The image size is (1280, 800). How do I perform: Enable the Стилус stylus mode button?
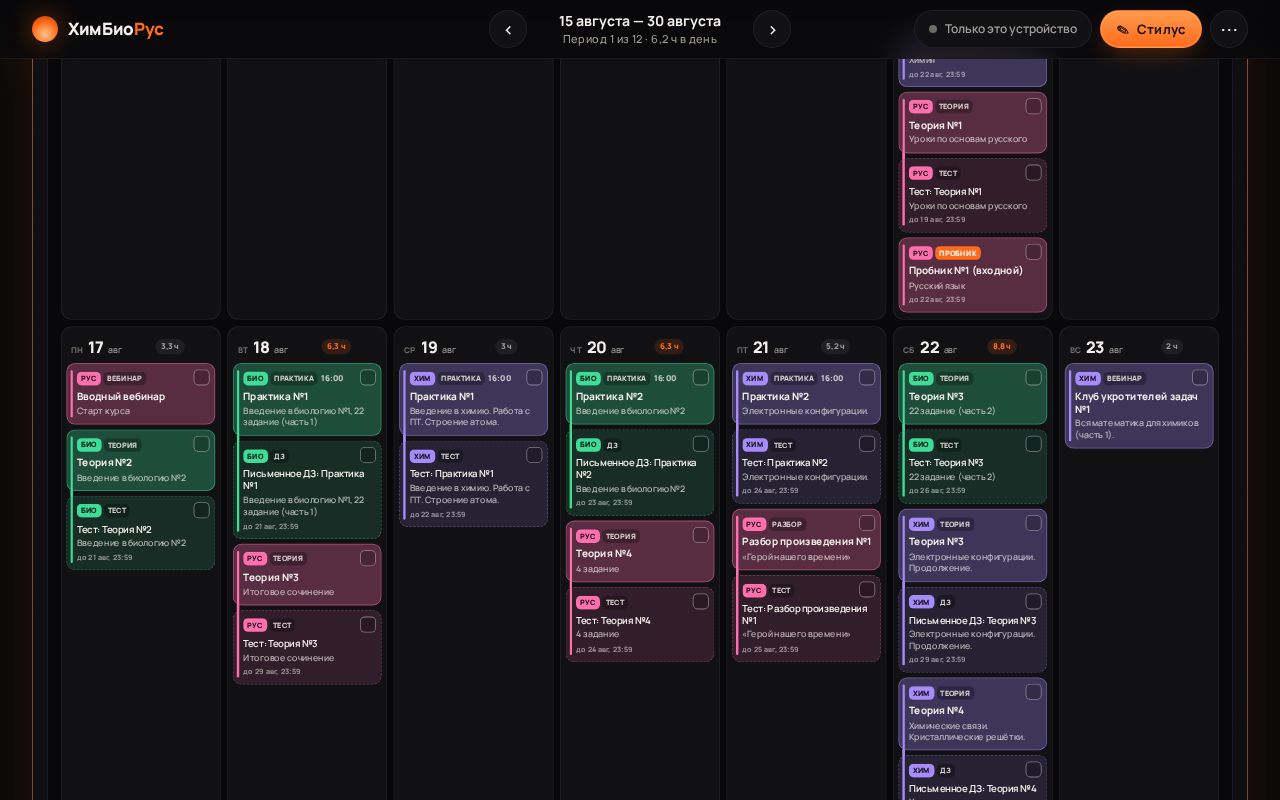pos(1151,29)
